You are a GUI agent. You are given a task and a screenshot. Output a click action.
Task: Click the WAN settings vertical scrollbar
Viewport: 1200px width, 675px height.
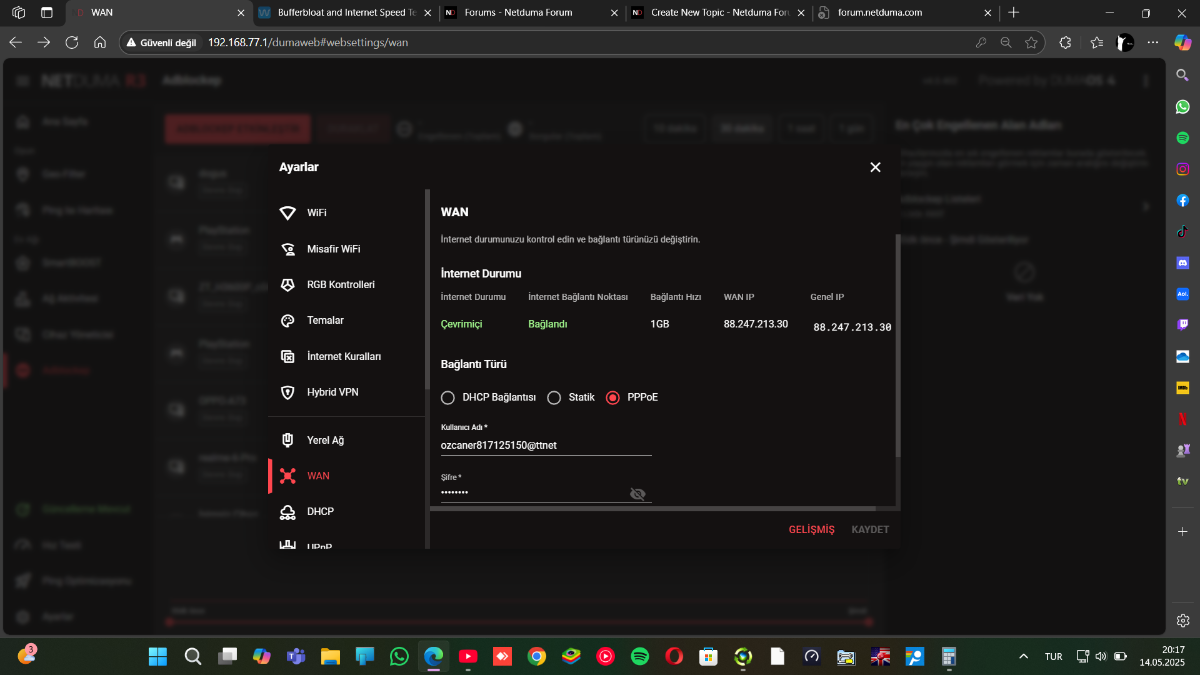click(x=897, y=345)
